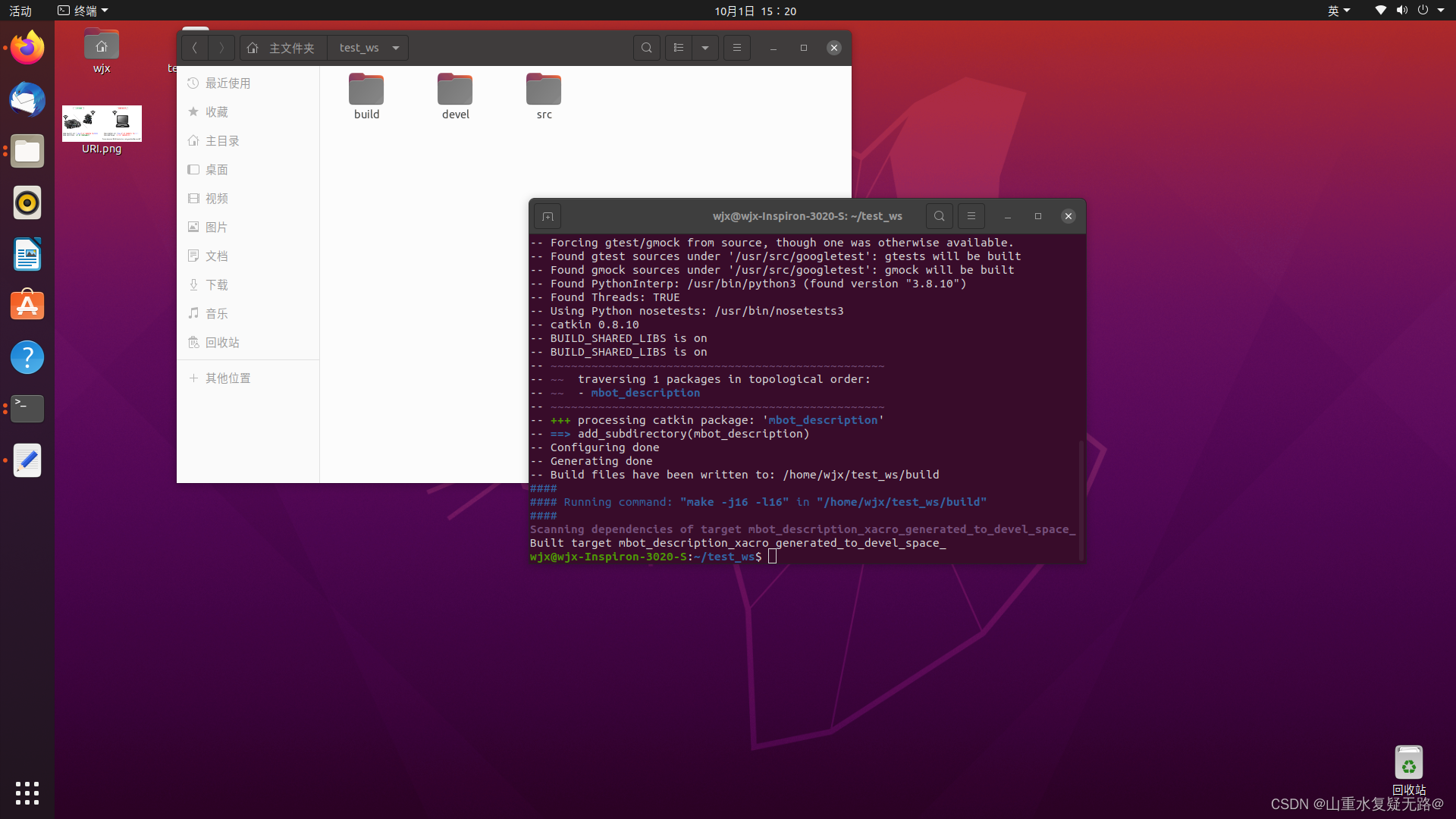Open the test_ws path bar dropdown

tap(396, 48)
